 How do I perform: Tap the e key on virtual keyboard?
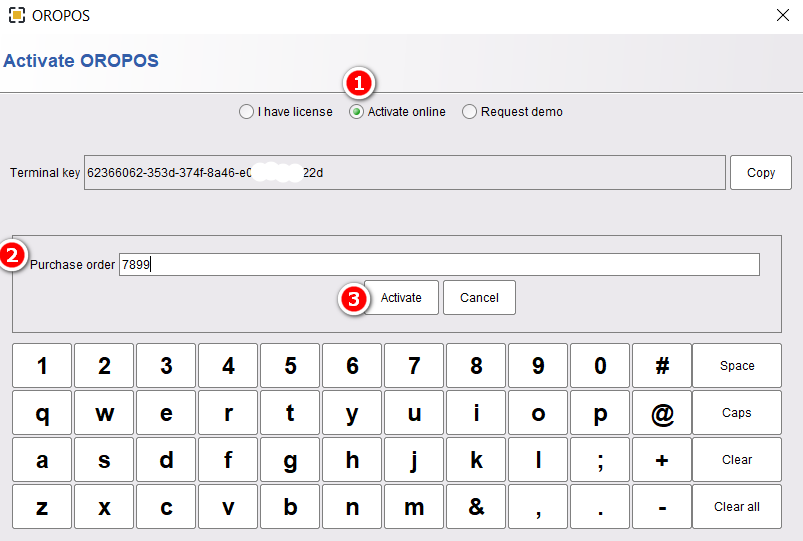166,413
